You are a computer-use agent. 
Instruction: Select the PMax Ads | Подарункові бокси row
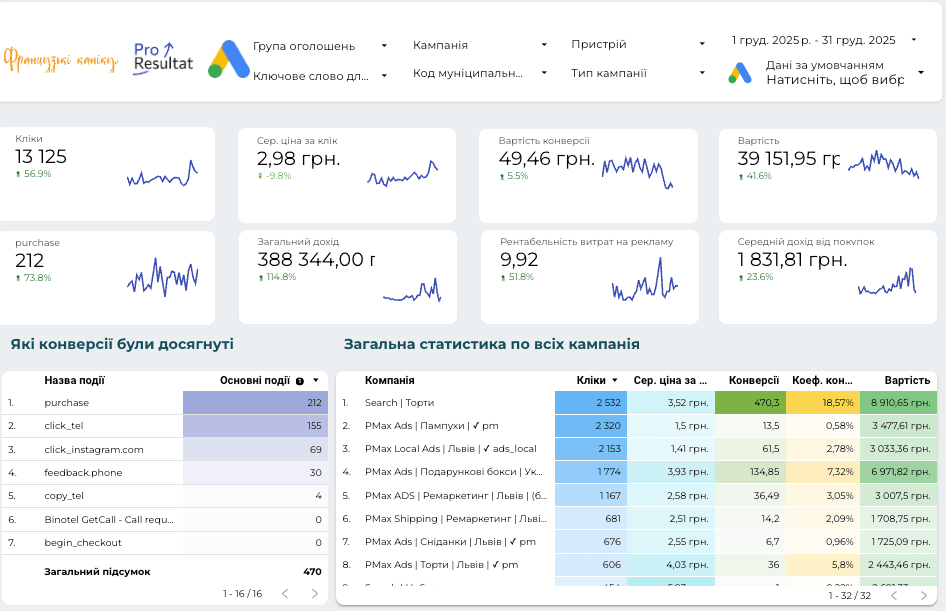pos(636,471)
